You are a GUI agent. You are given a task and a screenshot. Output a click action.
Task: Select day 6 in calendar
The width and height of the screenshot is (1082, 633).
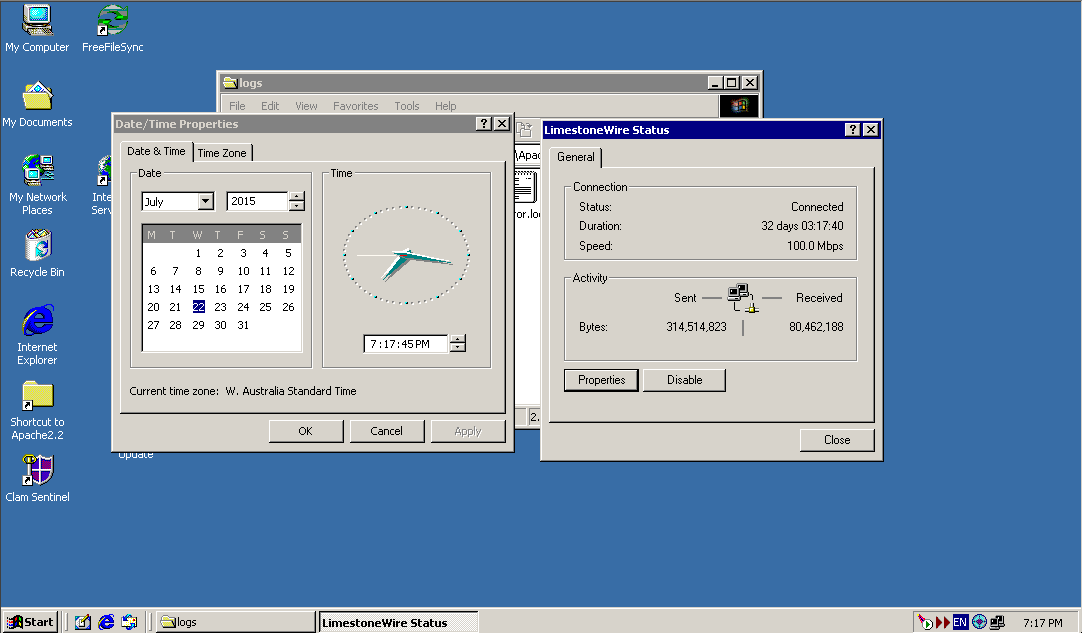pyautogui.click(x=153, y=271)
